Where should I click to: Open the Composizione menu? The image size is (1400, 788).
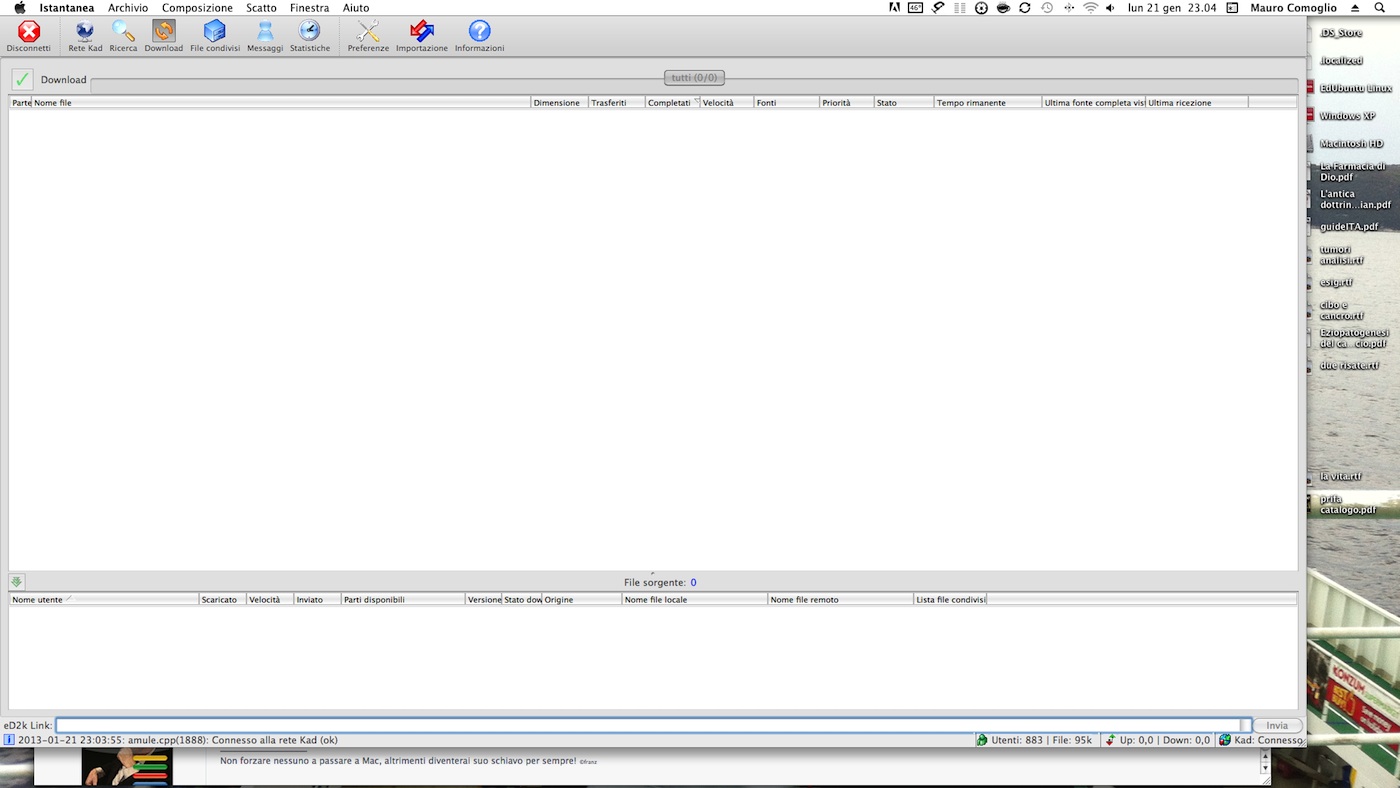pyautogui.click(x=197, y=8)
